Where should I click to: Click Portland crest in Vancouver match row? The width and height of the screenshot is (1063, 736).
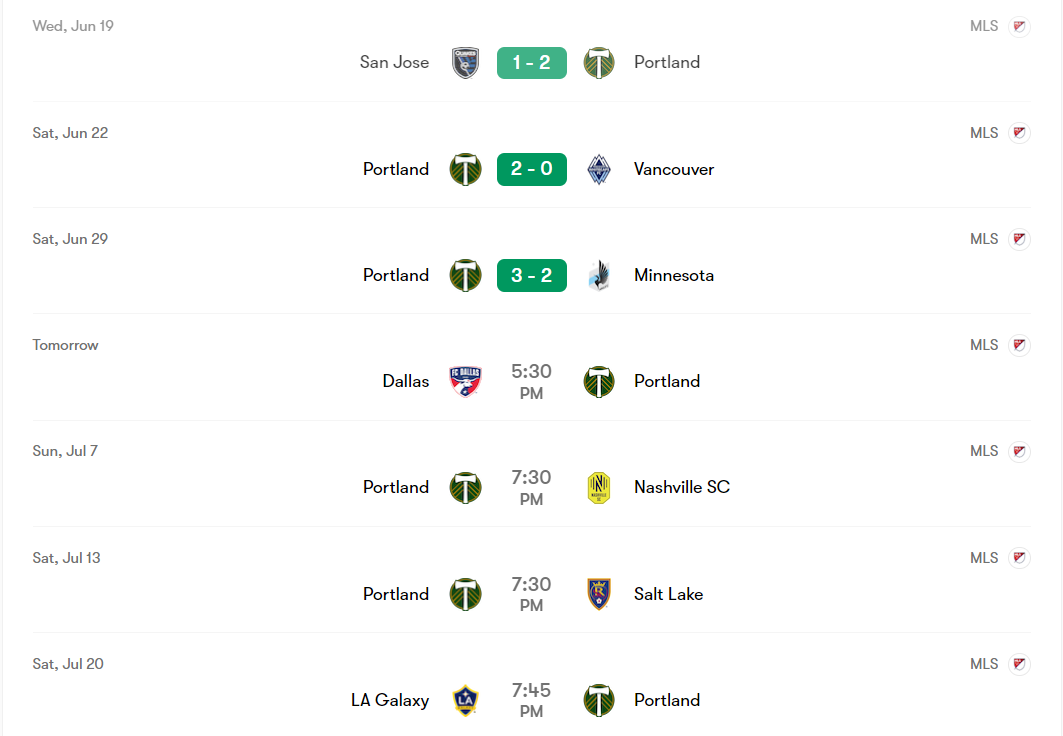pos(465,169)
